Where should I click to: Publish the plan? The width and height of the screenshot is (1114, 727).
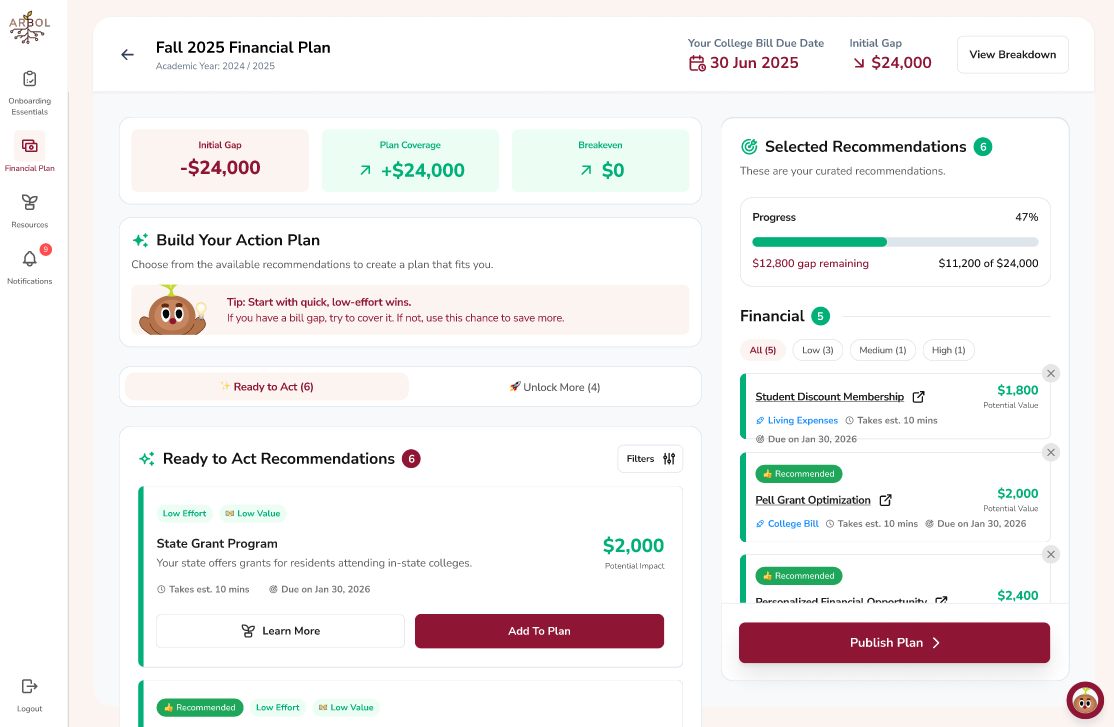894,643
